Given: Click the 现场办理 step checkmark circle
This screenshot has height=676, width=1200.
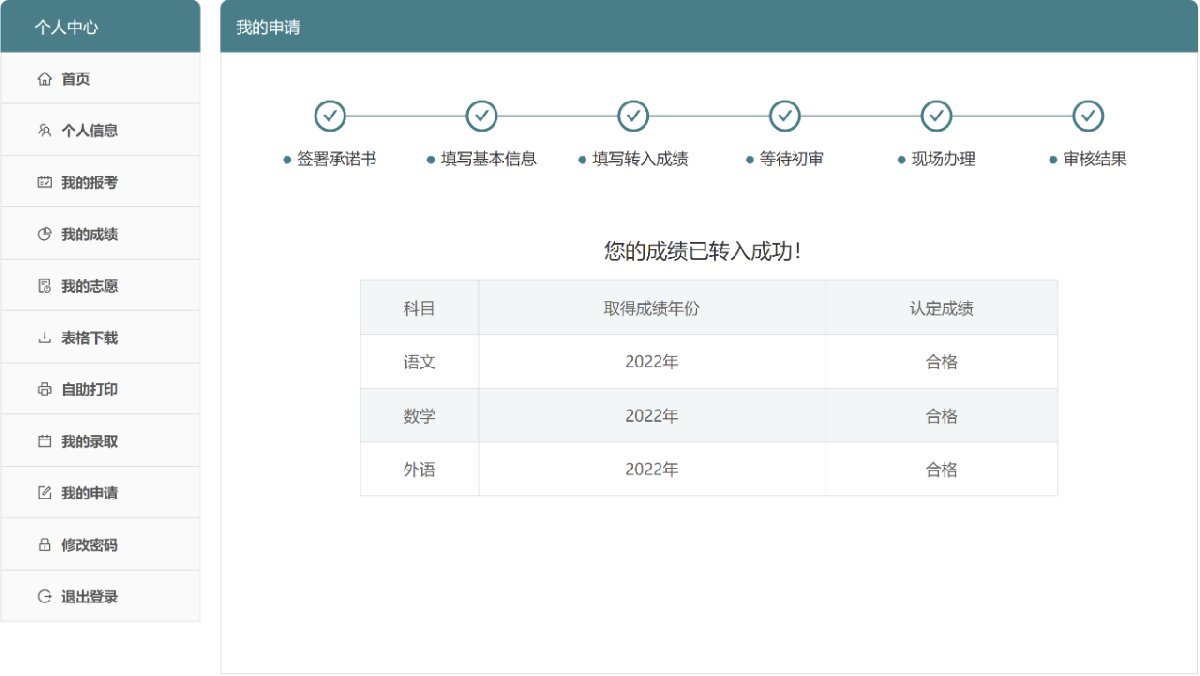Looking at the screenshot, I should (936, 116).
